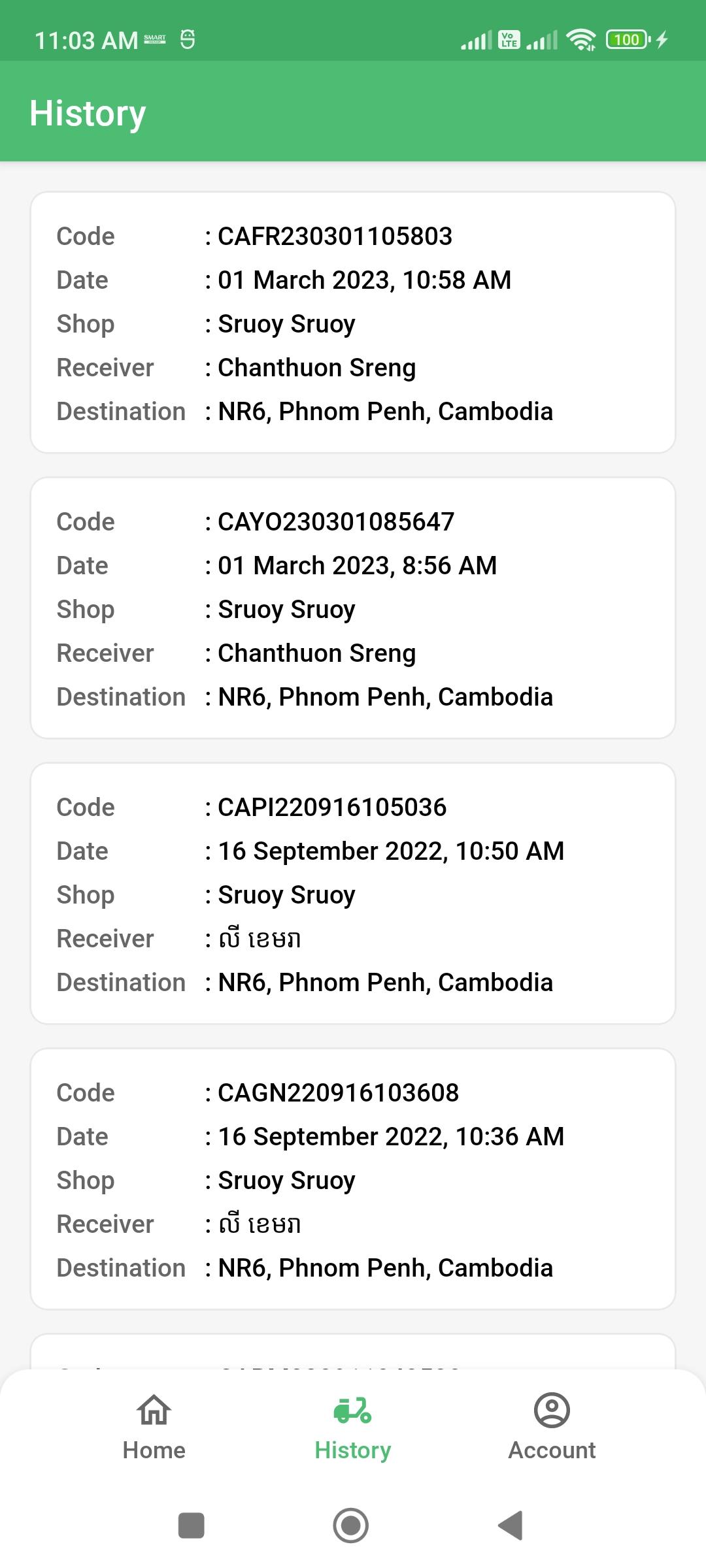Select the 16 September 2022, 10:36 AM entry date
The image size is (706, 1568).
tap(391, 1137)
